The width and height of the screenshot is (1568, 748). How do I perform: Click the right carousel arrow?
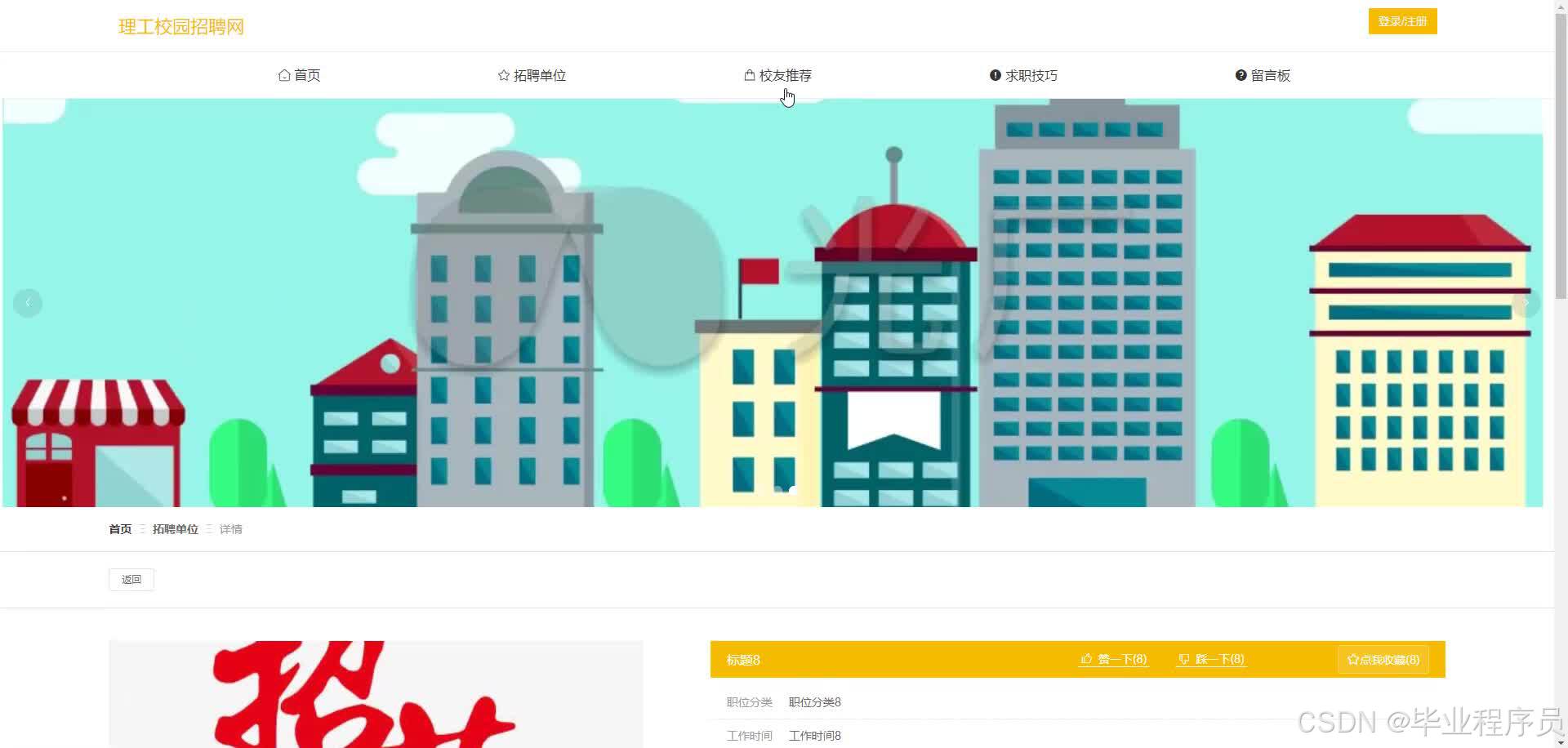tap(1526, 303)
